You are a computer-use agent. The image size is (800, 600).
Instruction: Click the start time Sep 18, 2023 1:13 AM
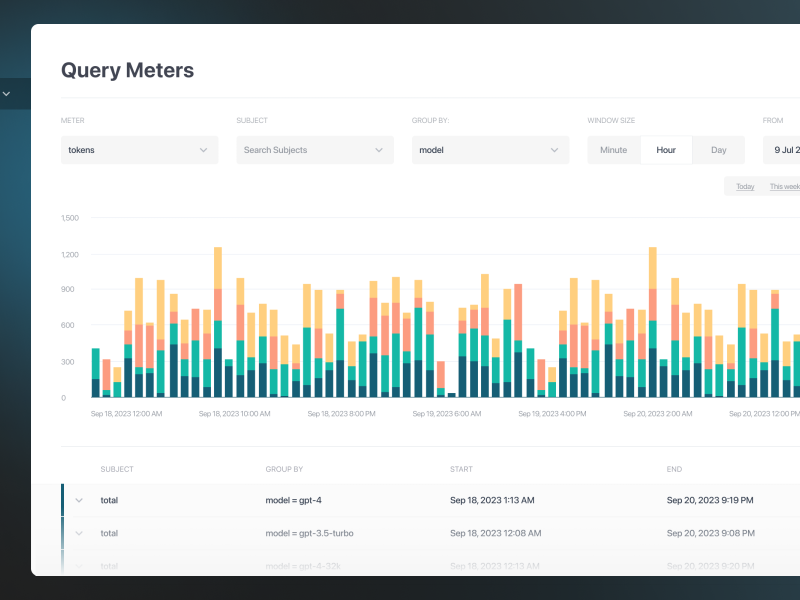click(x=492, y=501)
